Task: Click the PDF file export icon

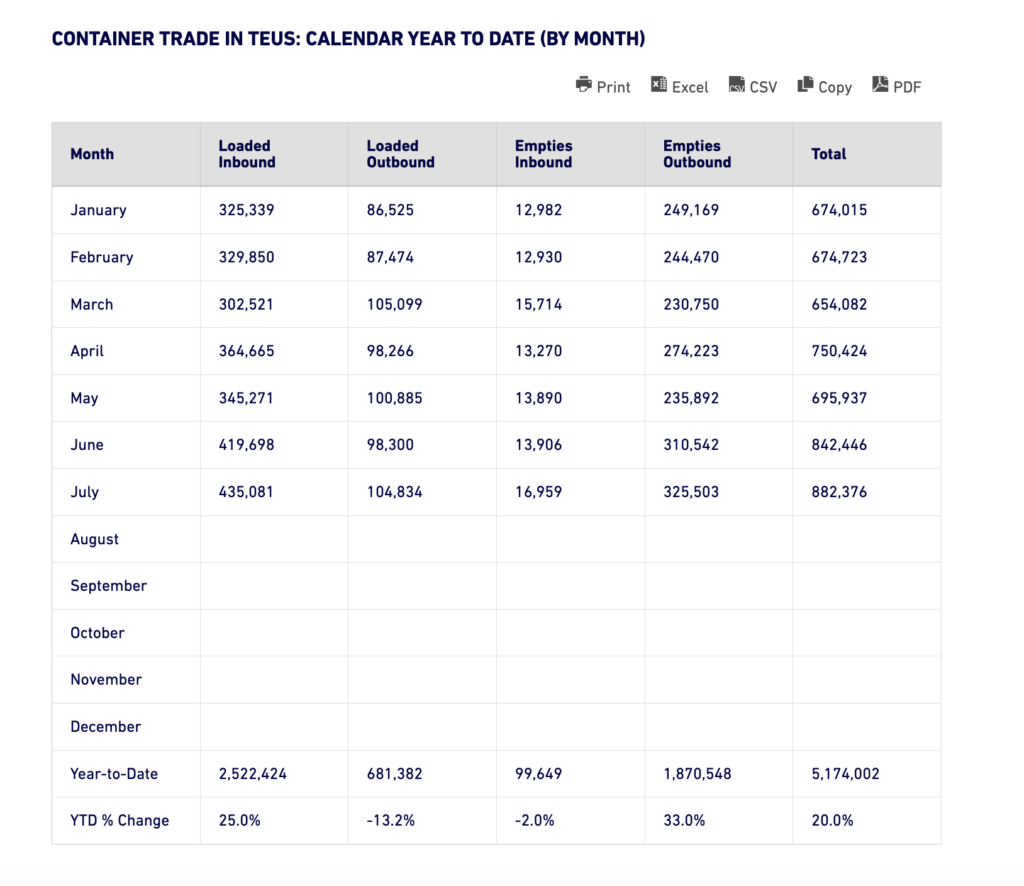Action: pos(880,85)
